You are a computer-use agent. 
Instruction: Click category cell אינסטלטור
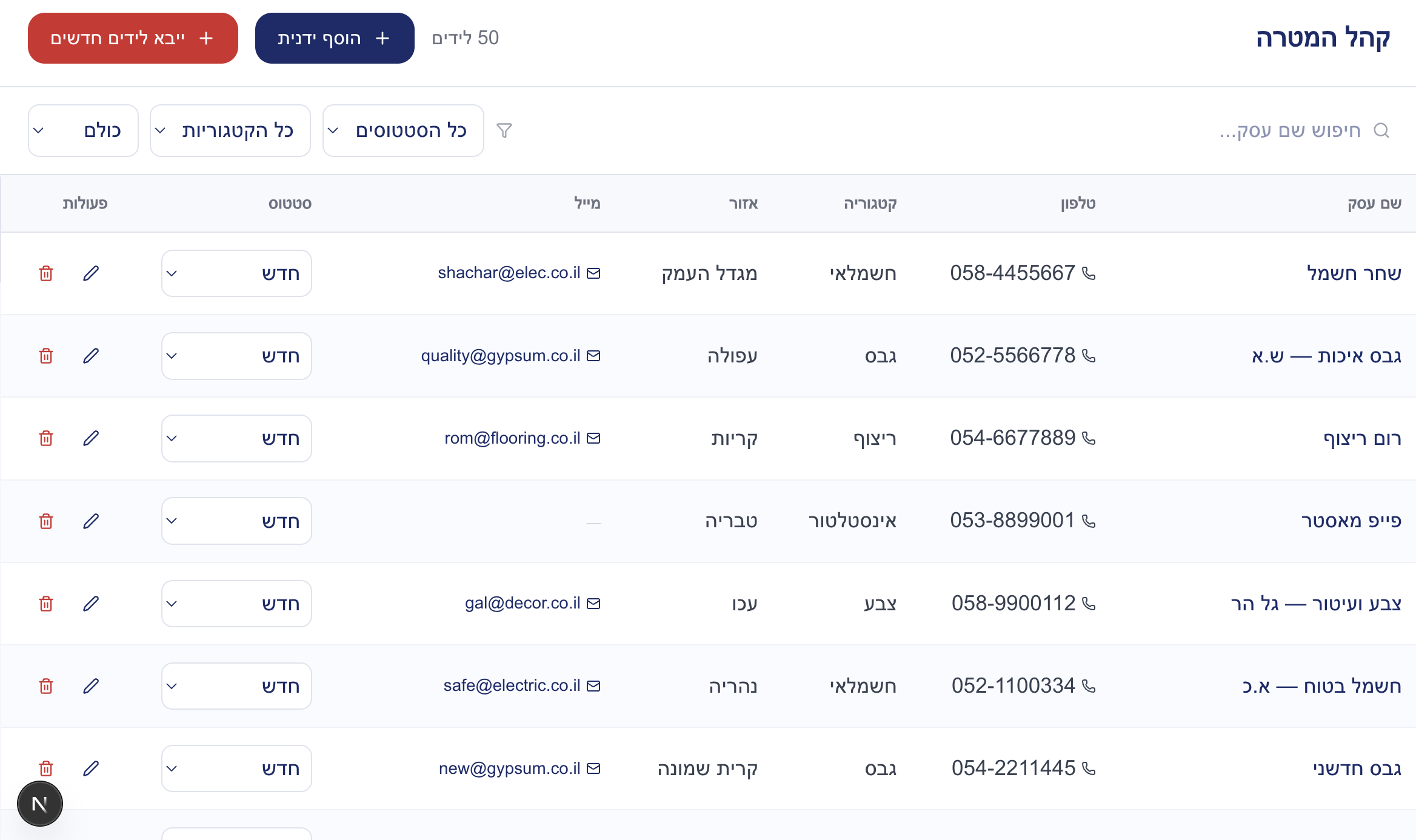point(852,521)
